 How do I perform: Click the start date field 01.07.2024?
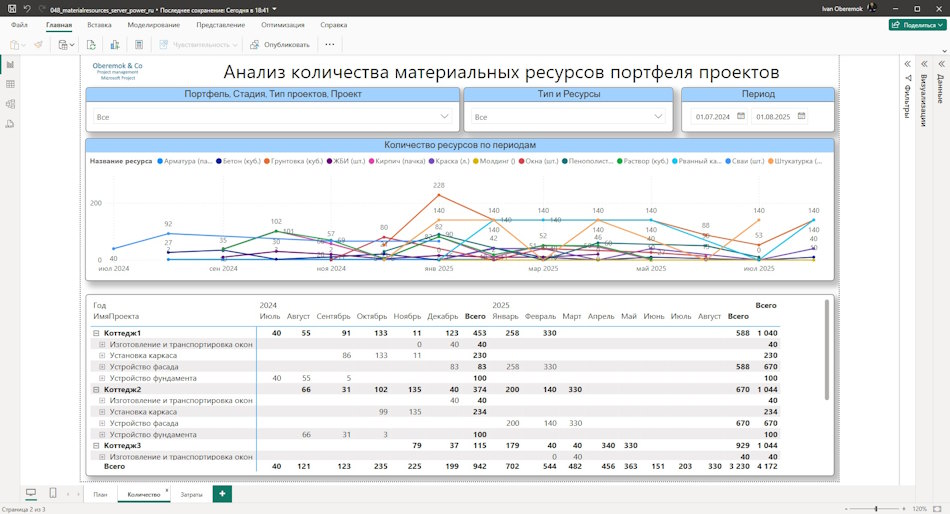pyautogui.click(x=713, y=116)
